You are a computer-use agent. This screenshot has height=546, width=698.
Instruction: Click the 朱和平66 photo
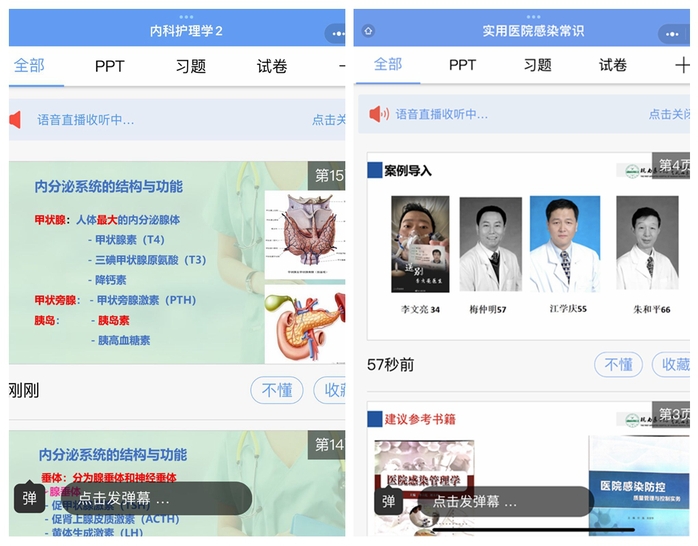point(647,243)
